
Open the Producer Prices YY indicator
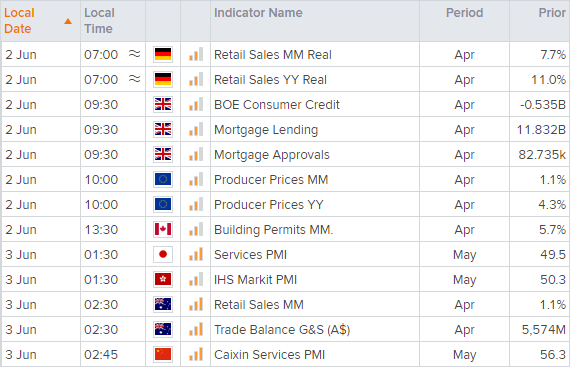pyautogui.click(x=268, y=205)
